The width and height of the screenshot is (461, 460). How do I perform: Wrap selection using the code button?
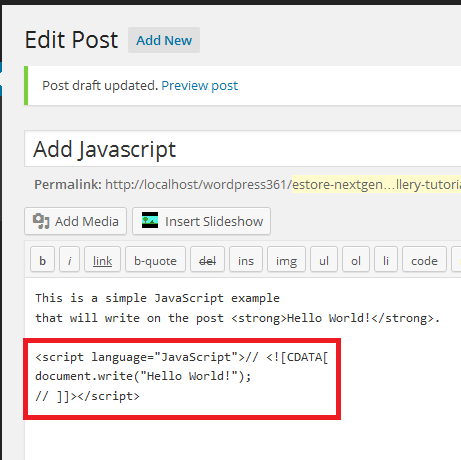[x=424, y=260]
